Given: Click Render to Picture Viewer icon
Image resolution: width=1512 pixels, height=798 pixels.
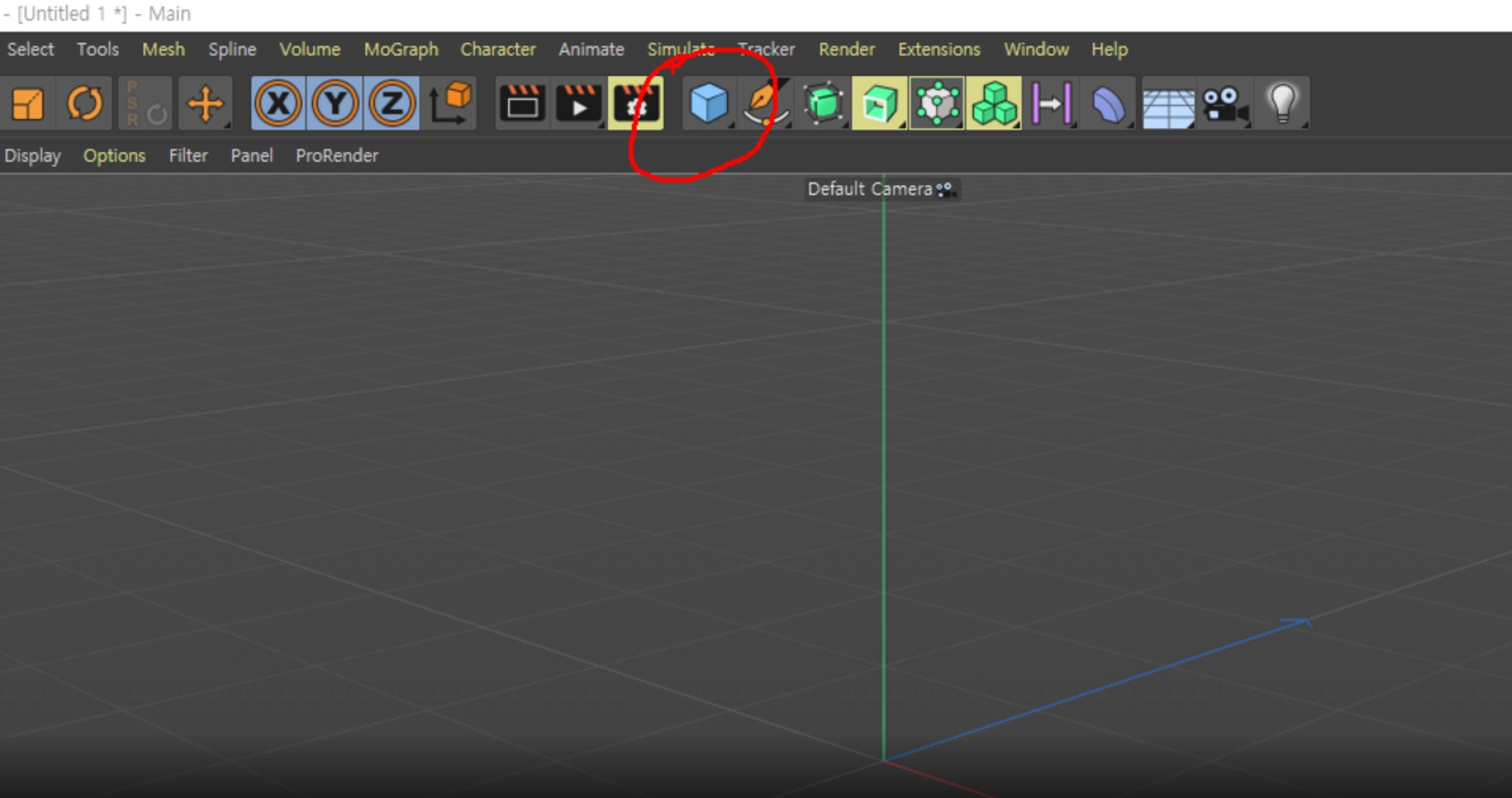Looking at the screenshot, I should (x=579, y=103).
